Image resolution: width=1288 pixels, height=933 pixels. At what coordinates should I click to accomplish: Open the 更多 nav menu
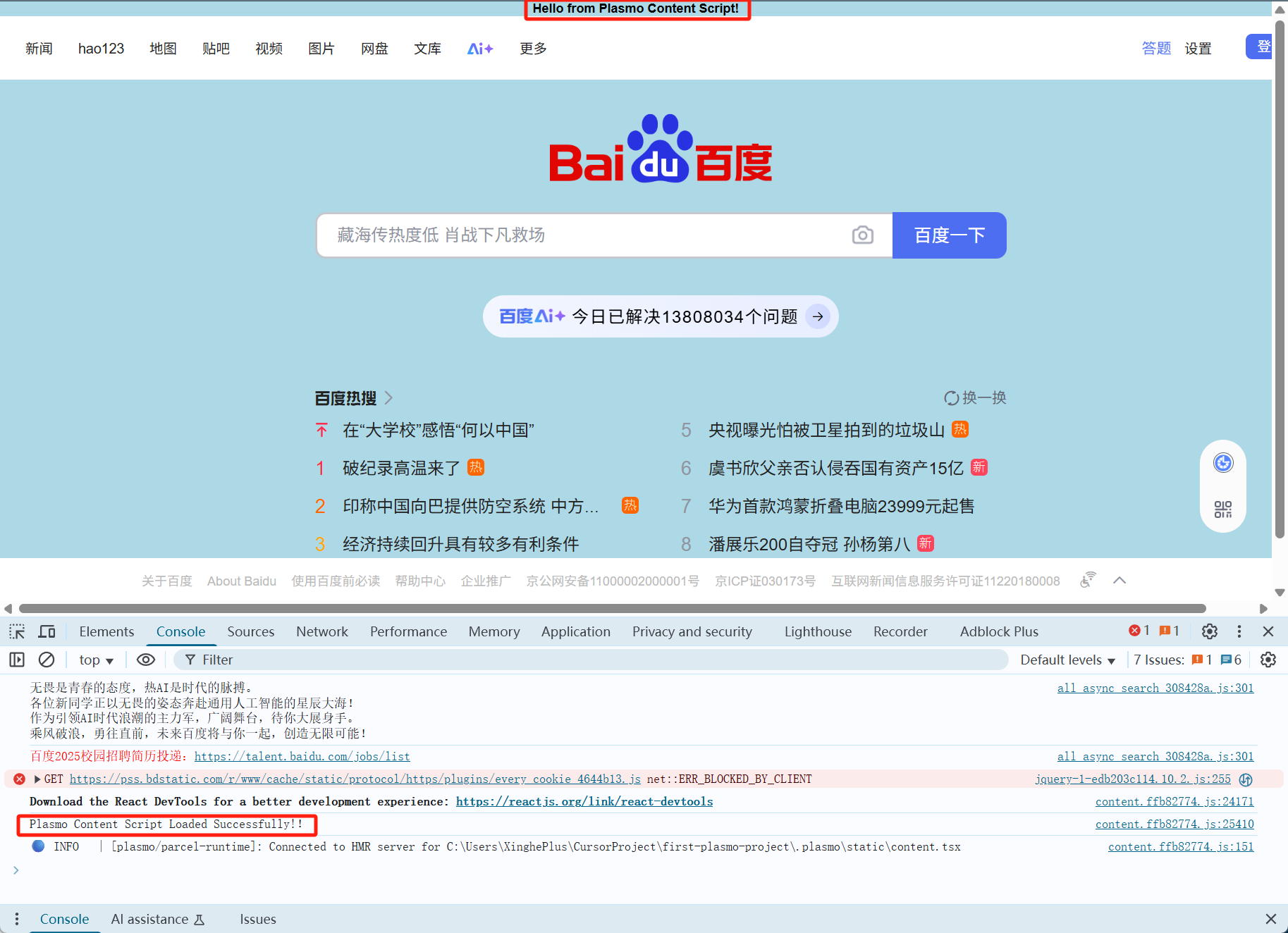pyautogui.click(x=533, y=49)
